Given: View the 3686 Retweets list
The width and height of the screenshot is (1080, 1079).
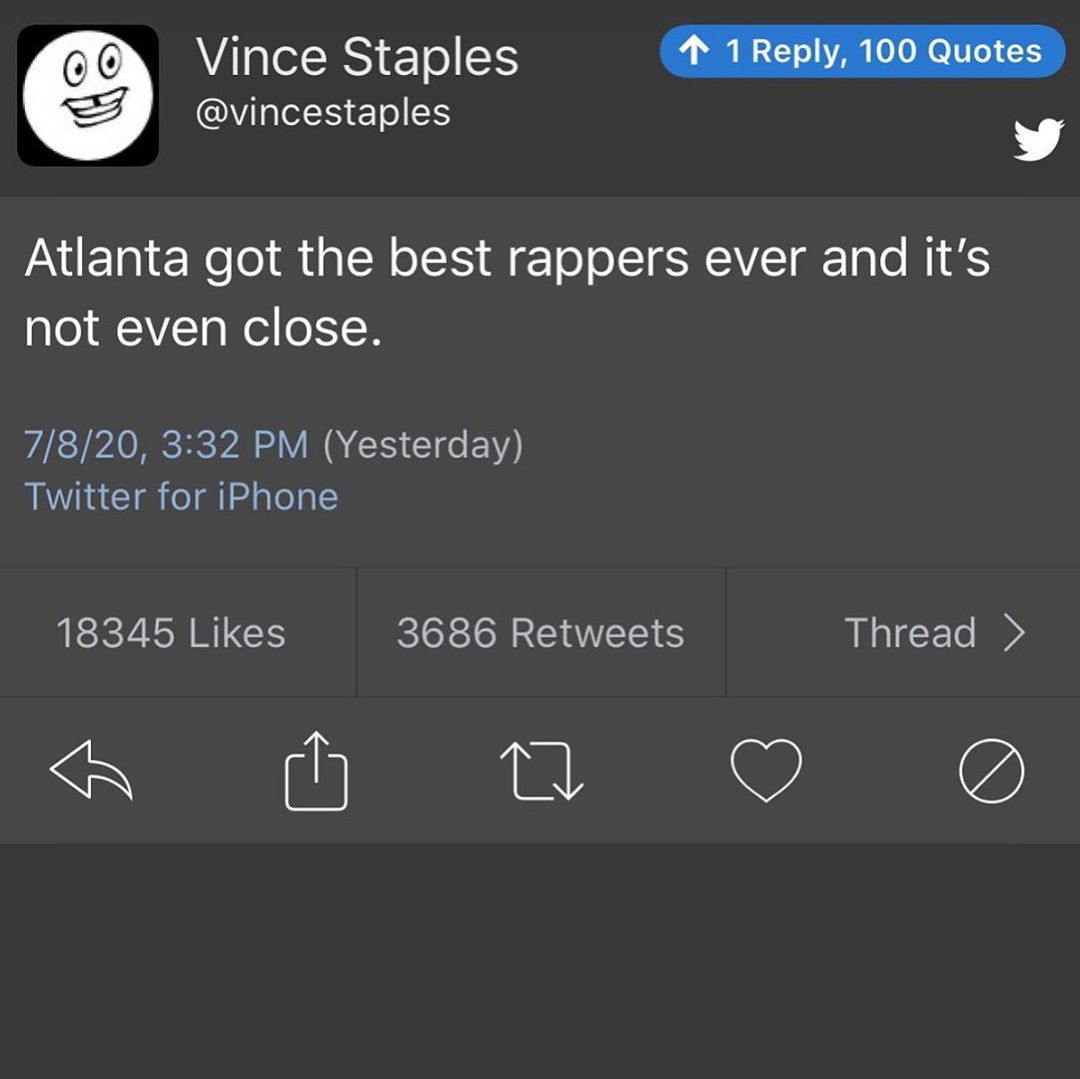Looking at the screenshot, I should pos(541,632).
